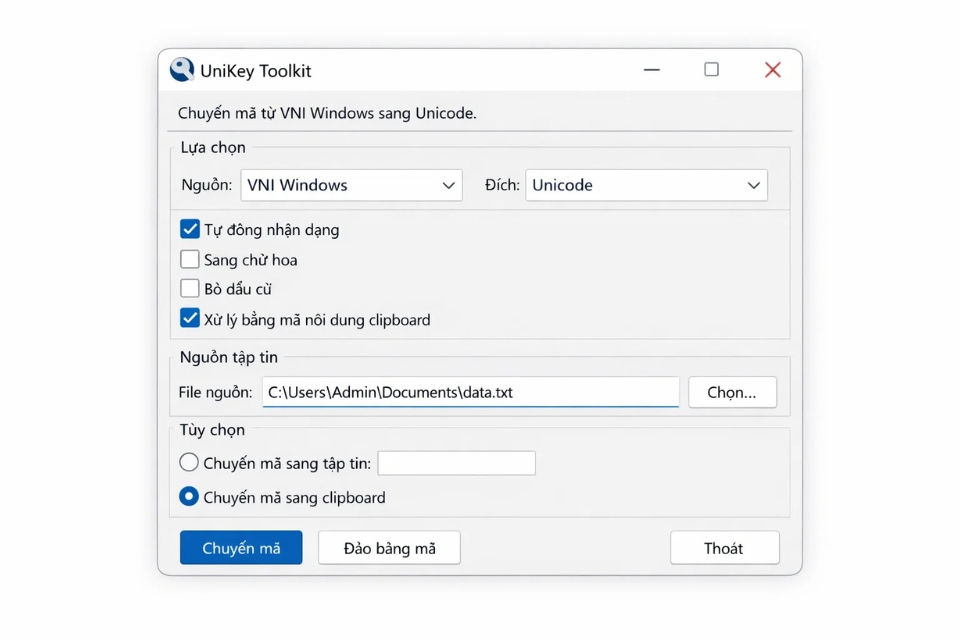Open the Đích encoding dropdown showing Unicode
Viewport: 960px width, 640px height.
[645, 185]
